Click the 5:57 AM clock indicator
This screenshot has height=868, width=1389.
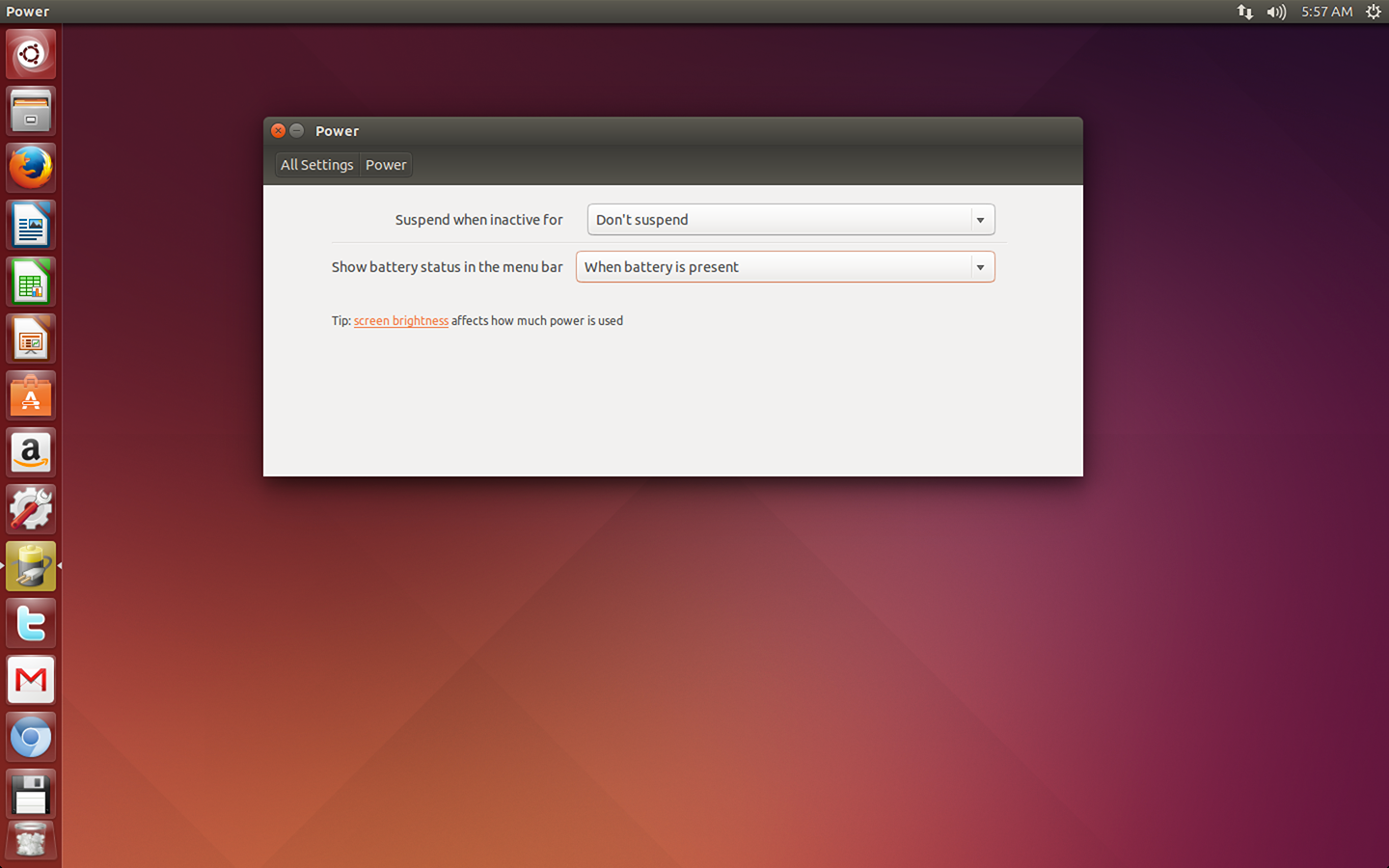1326,12
